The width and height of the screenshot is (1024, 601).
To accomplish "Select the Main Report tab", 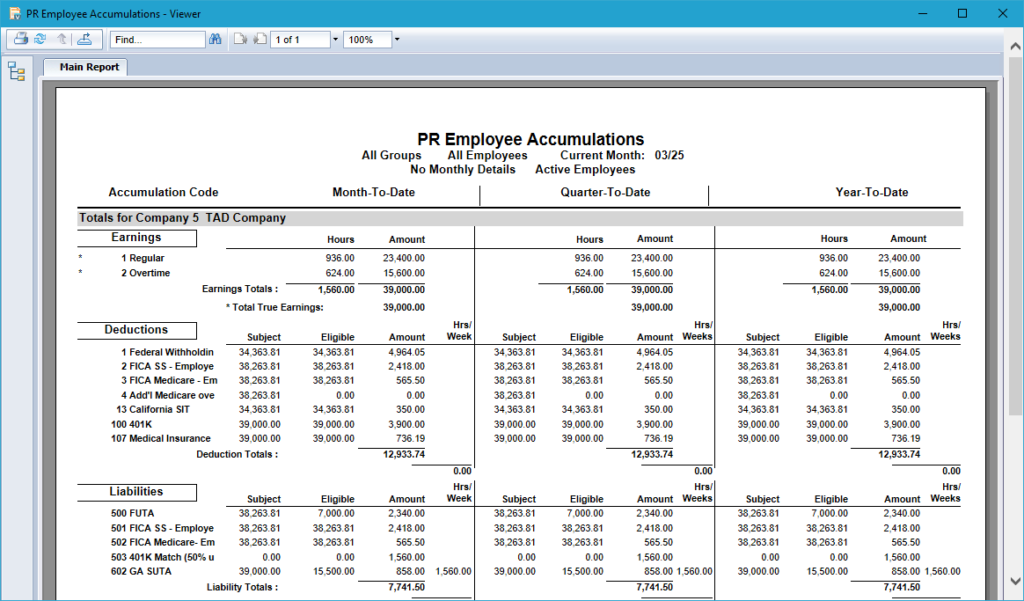I will tap(86, 67).
